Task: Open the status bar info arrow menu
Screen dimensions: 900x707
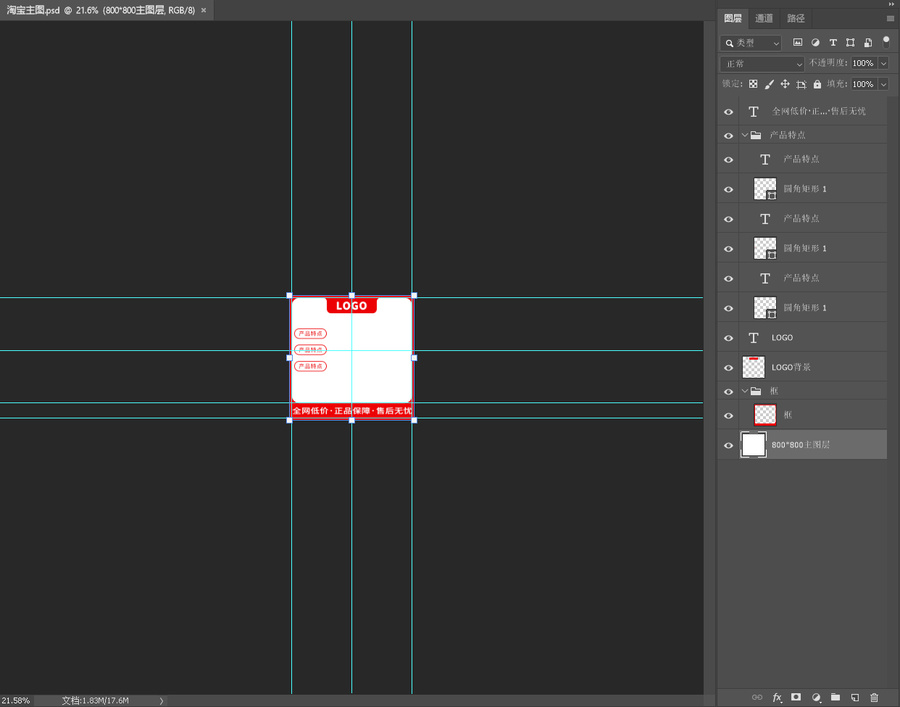Action: point(161,701)
